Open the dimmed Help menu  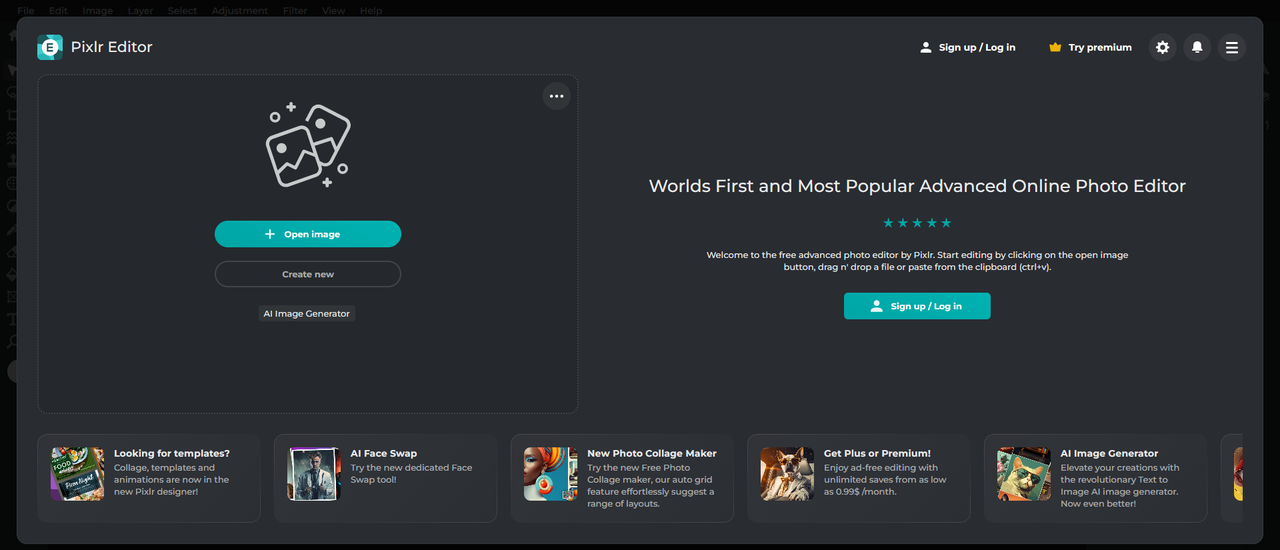pos(371,11)
